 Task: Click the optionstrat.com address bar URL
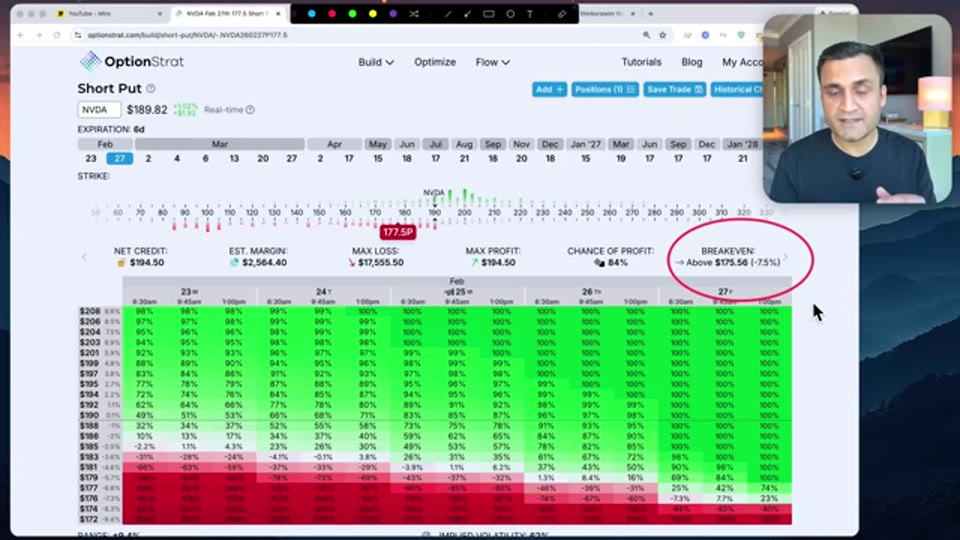[x=187, y=35]
